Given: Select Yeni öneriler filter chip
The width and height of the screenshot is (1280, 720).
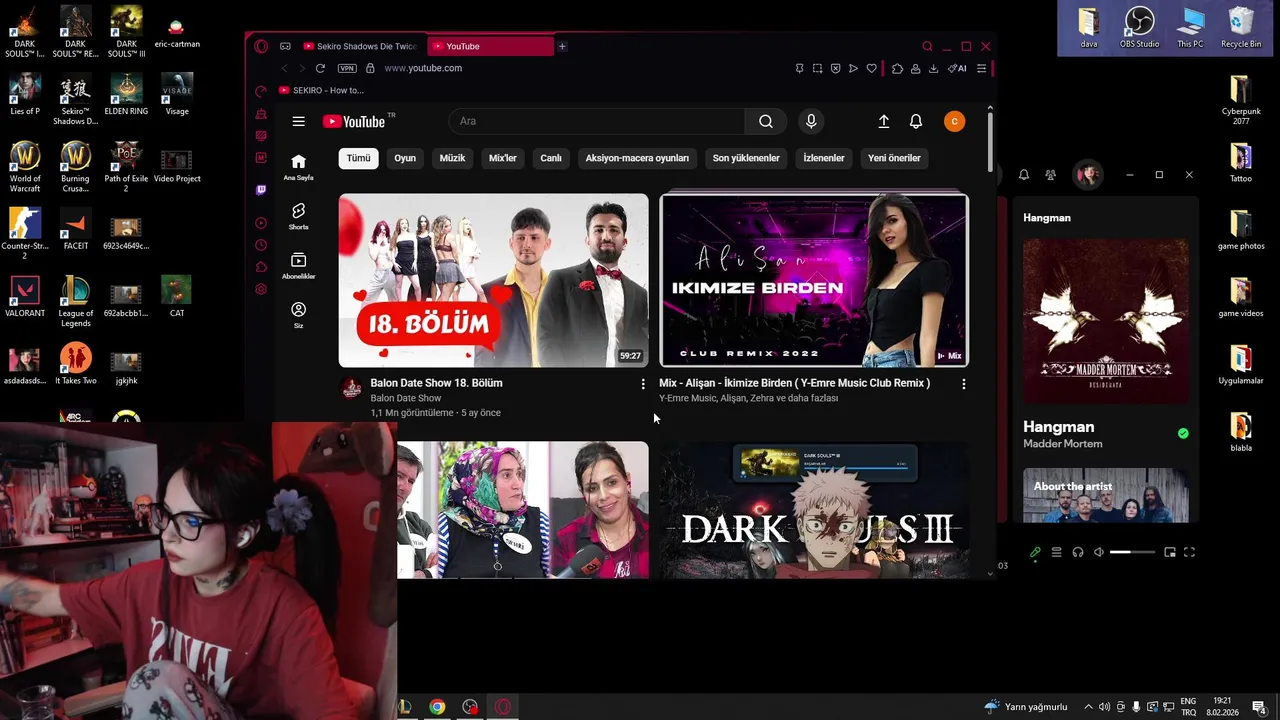Looking at the screenshot, I should pyautogui.click(x=894, y=158).
